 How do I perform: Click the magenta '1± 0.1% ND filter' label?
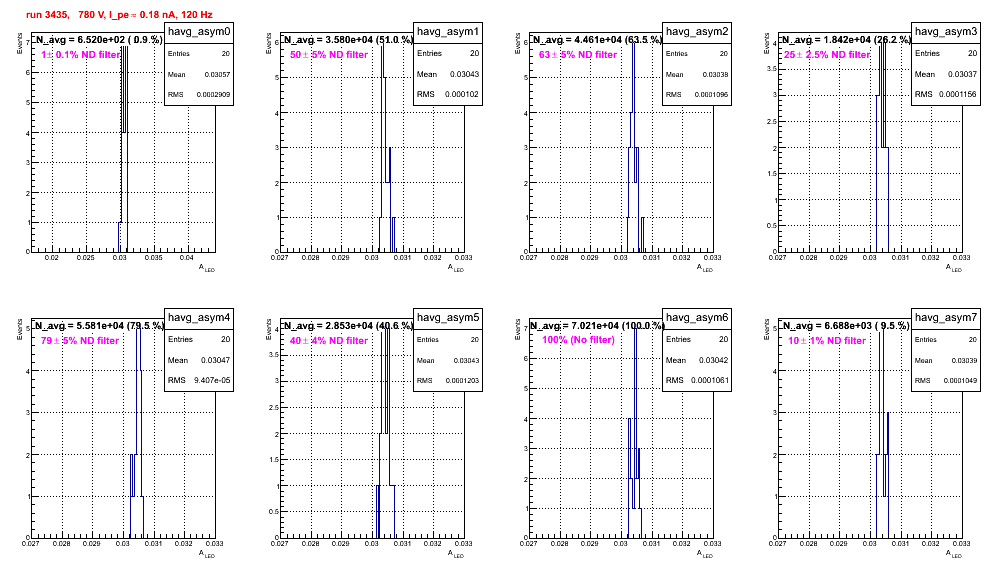coord(81,55)
